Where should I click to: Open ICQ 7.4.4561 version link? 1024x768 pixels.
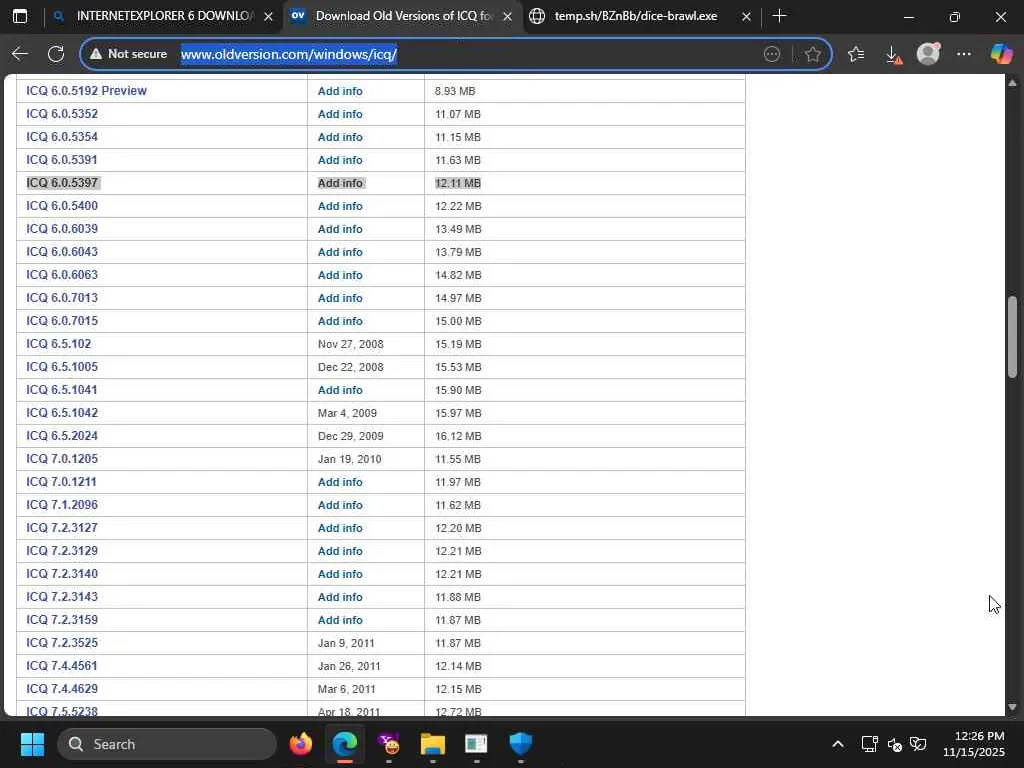point(62,665)
